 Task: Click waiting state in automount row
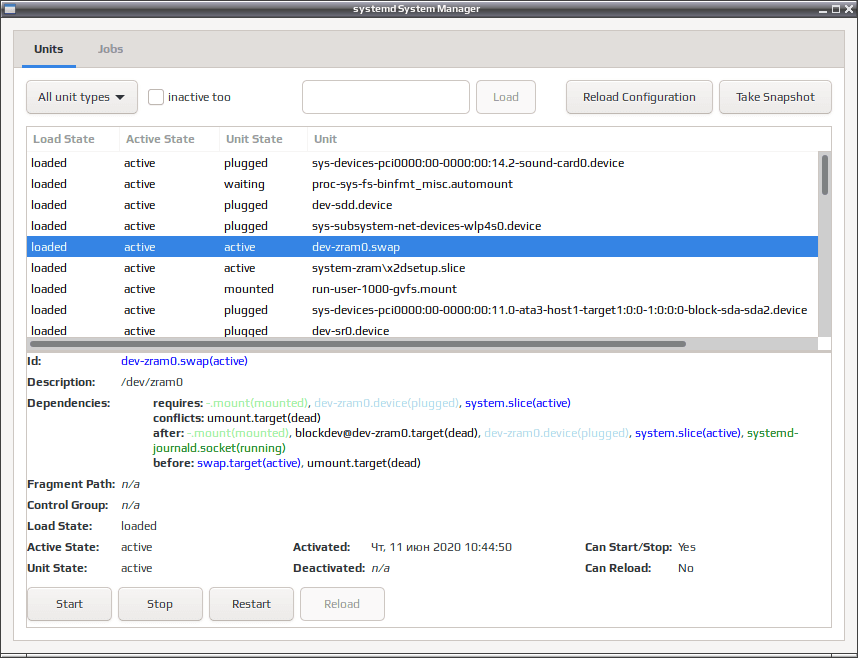point(244,184)
